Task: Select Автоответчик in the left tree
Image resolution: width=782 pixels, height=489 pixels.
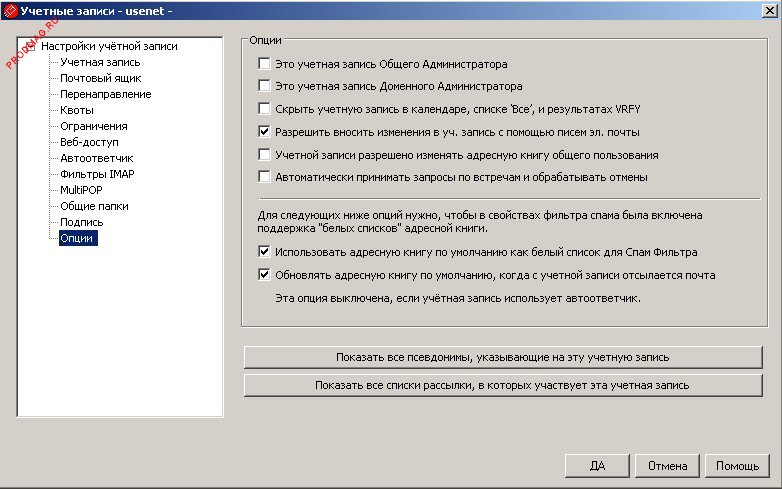Action: (96, 158)
